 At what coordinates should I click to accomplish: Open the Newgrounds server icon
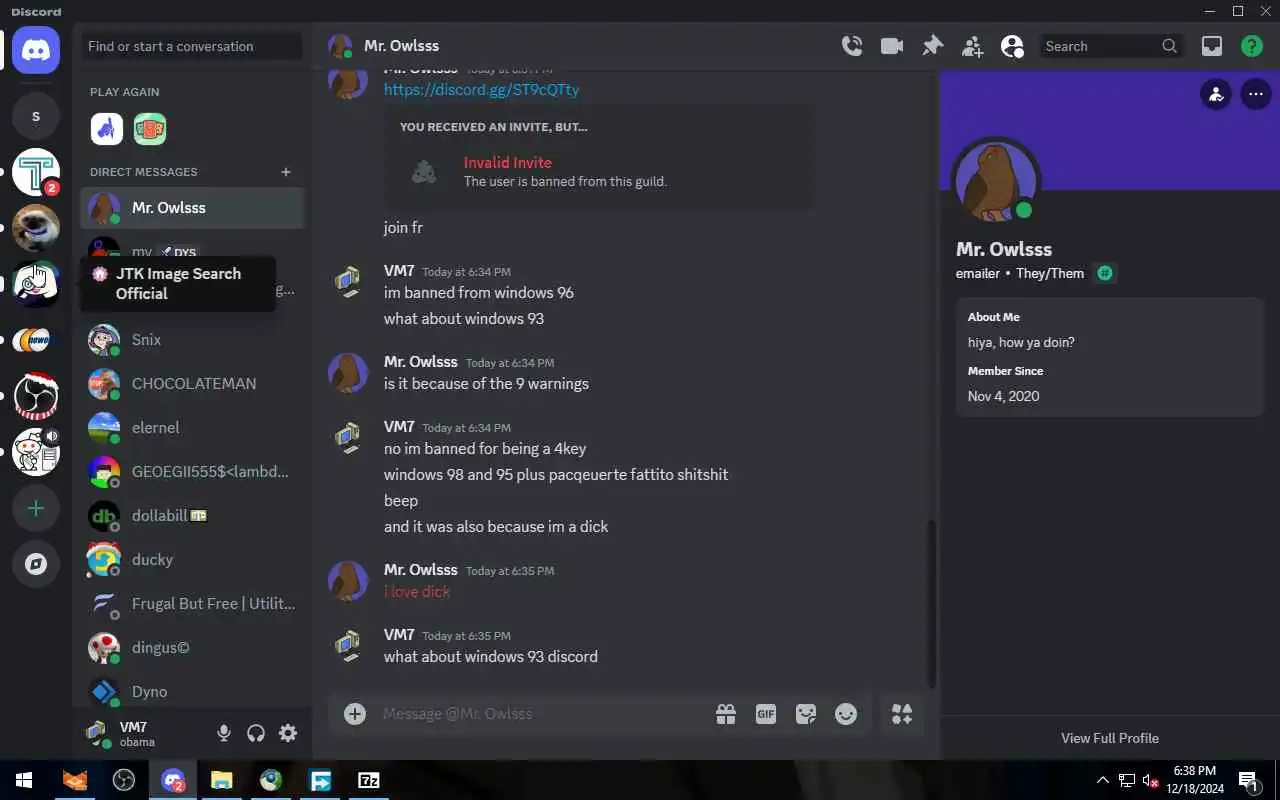point(36,341)
